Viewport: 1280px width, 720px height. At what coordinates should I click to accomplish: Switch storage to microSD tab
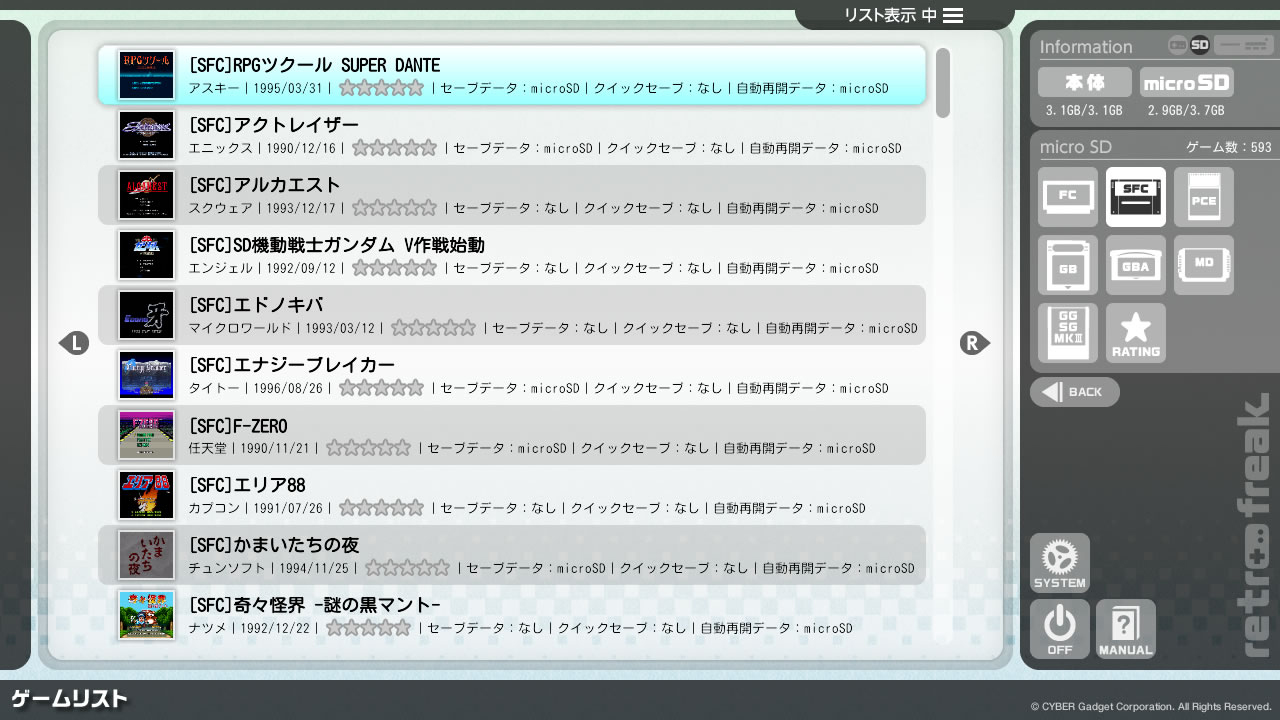pyautogui.click(x=1187, y=82)
